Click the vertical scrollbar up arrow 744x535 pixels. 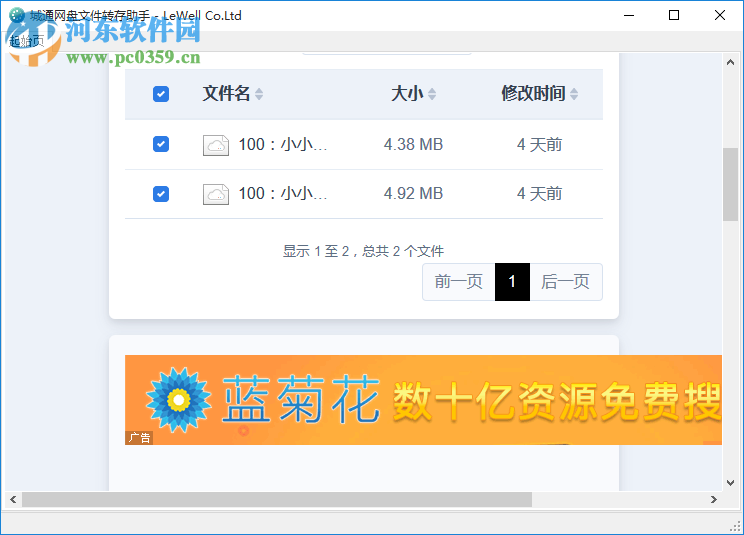tap(731, 62)
